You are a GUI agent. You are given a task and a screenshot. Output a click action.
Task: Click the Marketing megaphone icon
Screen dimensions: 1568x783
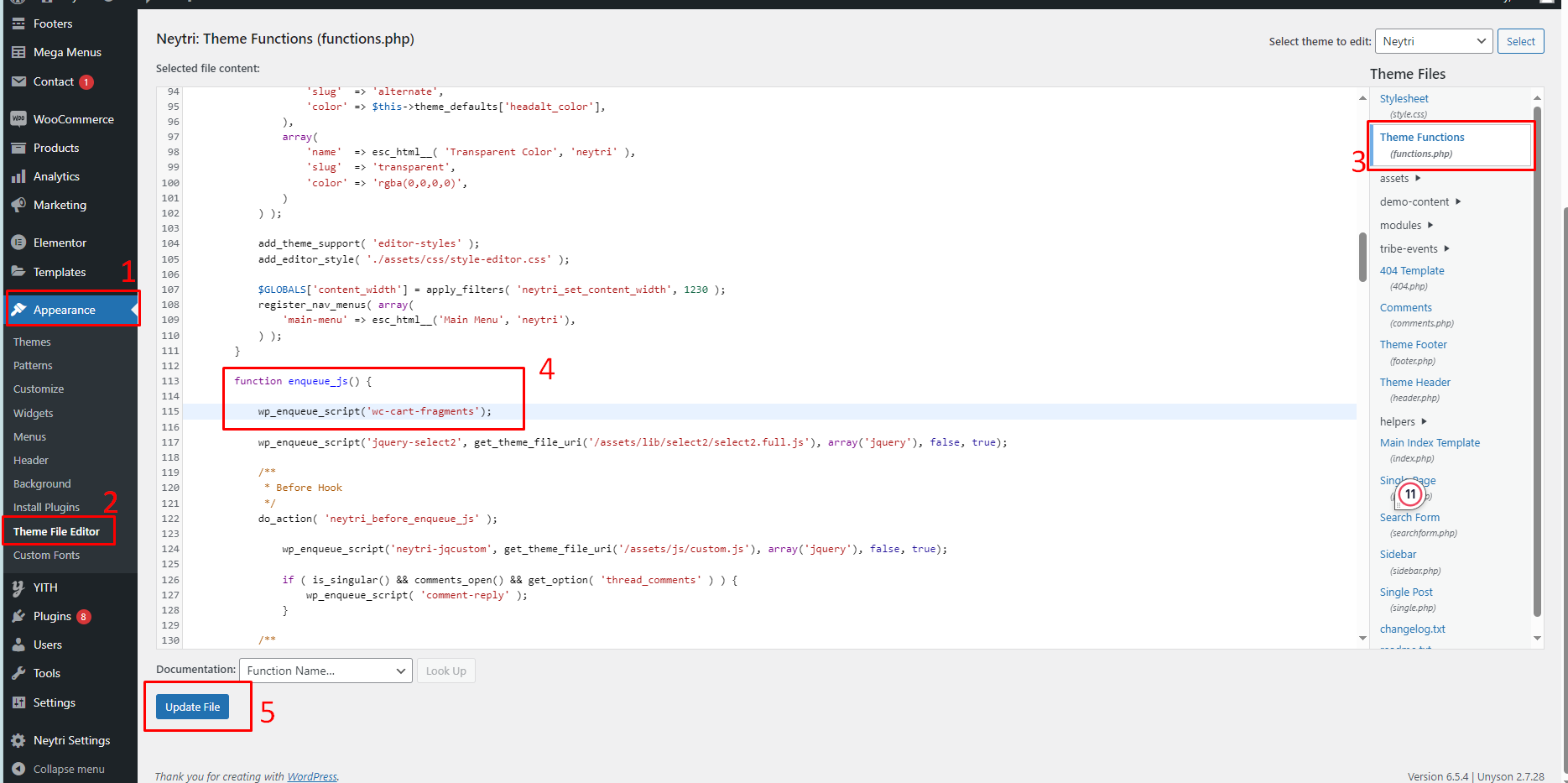pyautogui.click(x=18, y=205)
